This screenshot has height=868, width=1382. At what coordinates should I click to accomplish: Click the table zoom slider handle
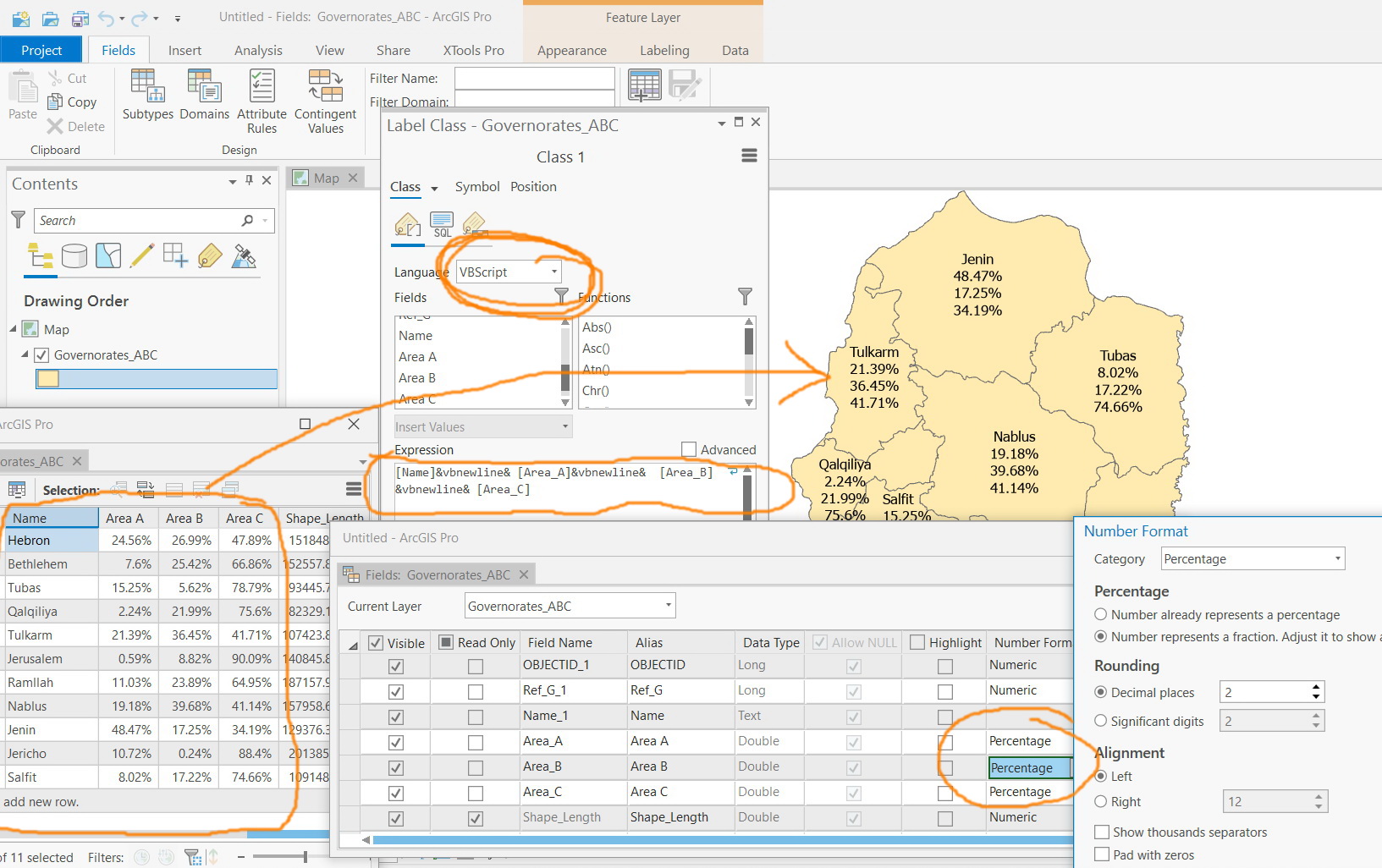tap(305, 856)
